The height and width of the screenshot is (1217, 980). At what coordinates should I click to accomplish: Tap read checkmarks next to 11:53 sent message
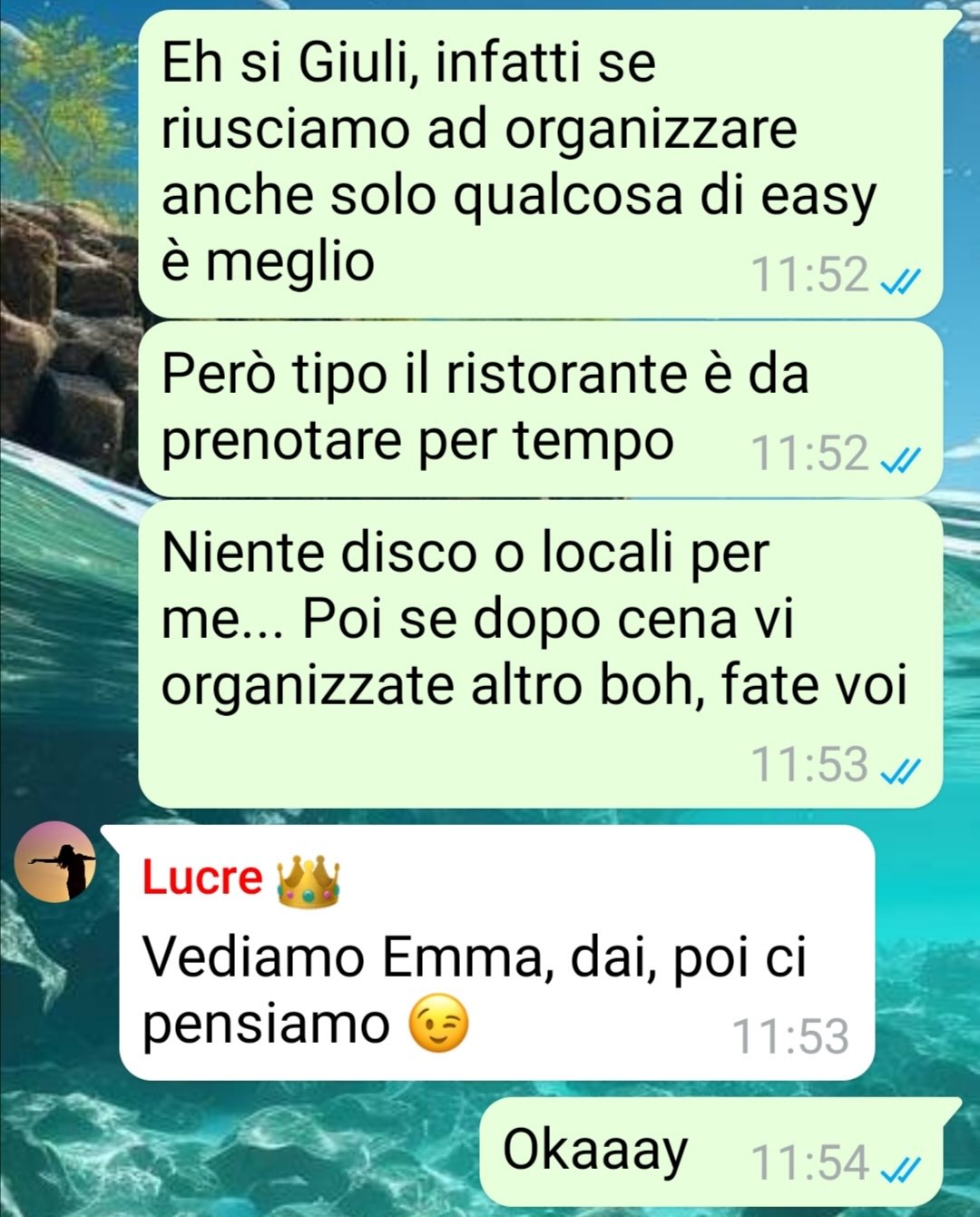pyautogui.click(x=901, y=771)
